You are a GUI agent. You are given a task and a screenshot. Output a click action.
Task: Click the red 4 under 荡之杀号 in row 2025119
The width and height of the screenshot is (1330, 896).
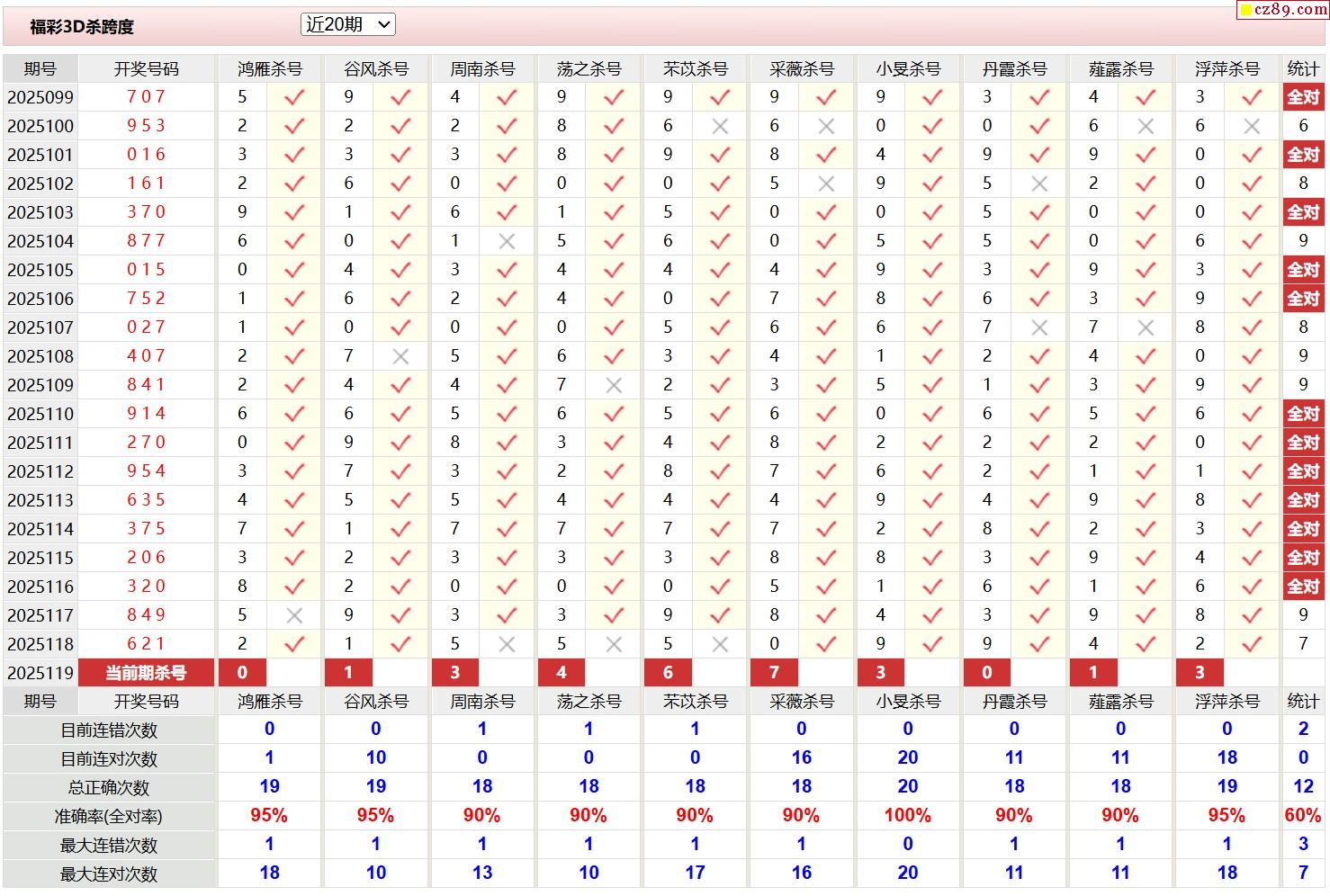[x=562, y=673]
